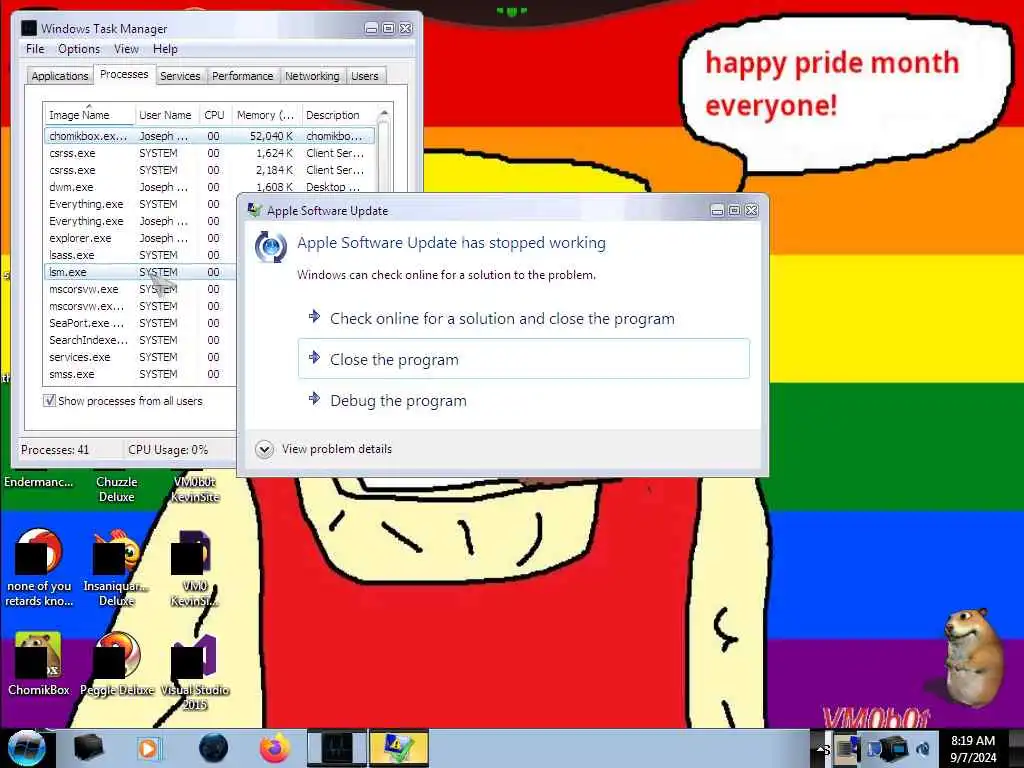Choose Close the program
This screenshot has height=768, width=1024.
[x=524, y=359]
